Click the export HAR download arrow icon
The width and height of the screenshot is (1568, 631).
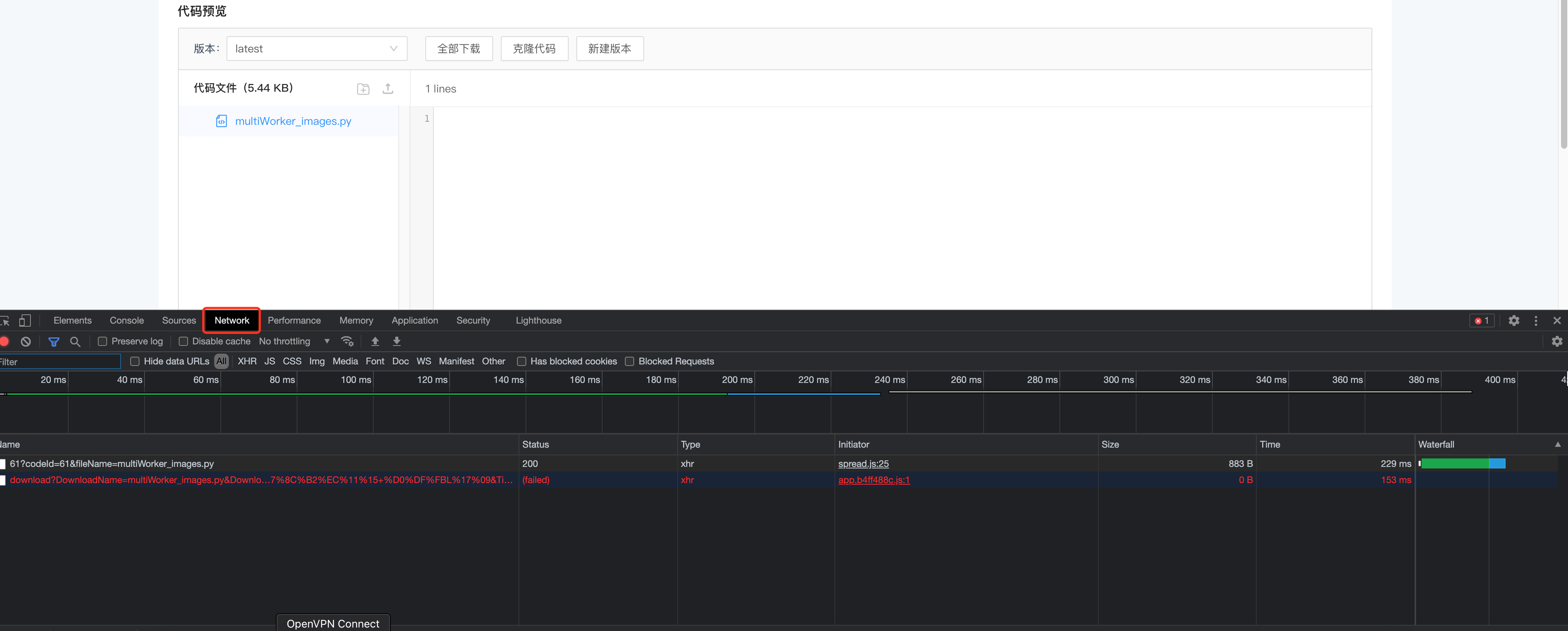(397, 341)
